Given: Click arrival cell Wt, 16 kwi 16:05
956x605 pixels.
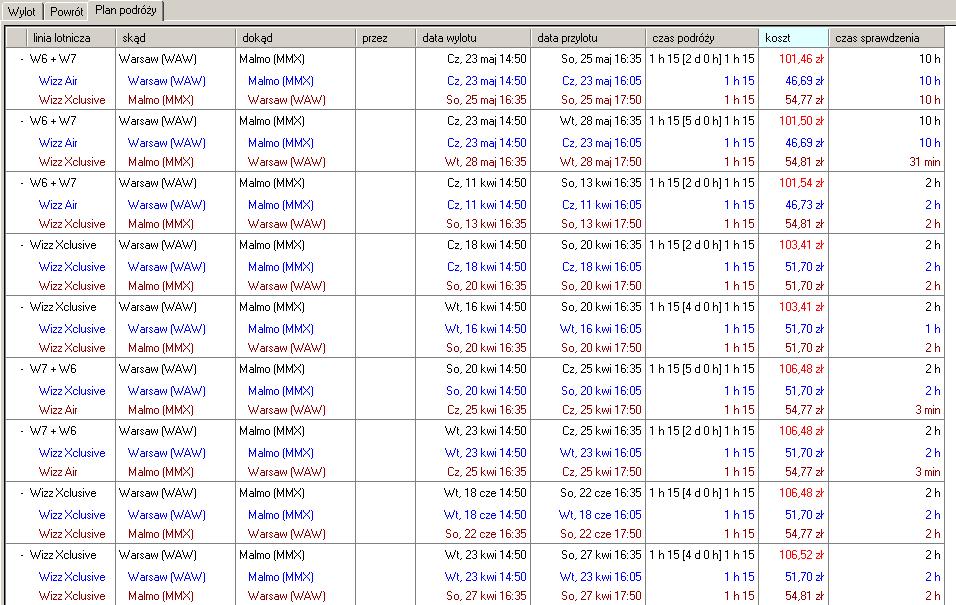Looking at the screenshot, I should 601,329.
